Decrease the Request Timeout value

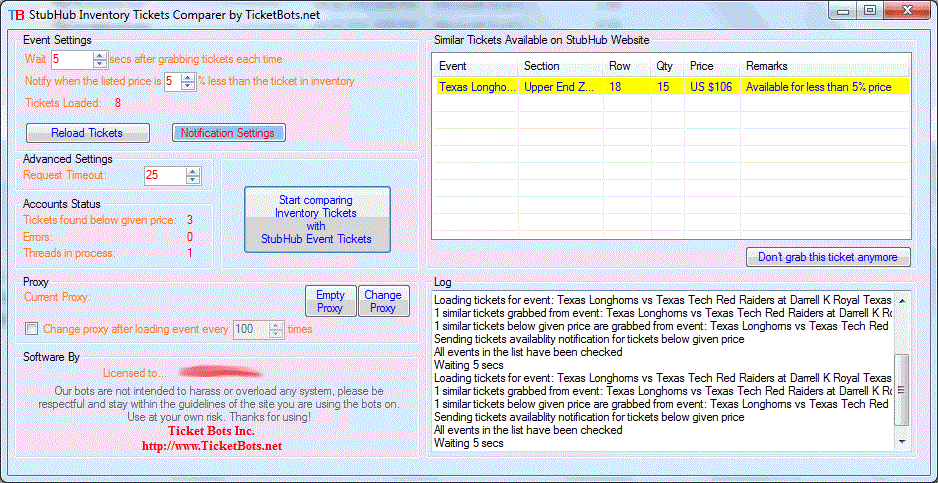pyautogui.click(x=193, y=180)
